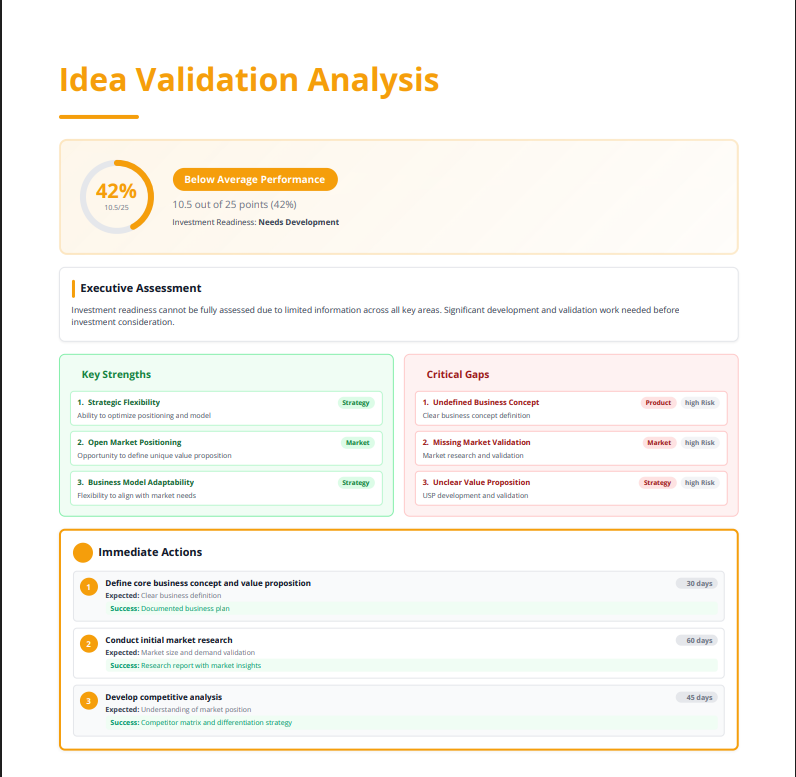Click the 42% circular progress ring
The width and height of the screenshot is (796, 777).
[x=116, y=196]
